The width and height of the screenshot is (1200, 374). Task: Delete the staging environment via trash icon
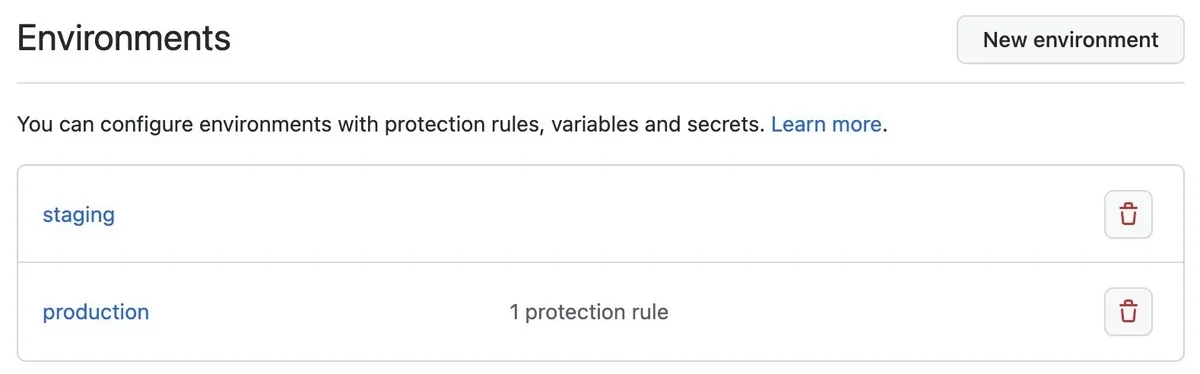pos(1128,214)
